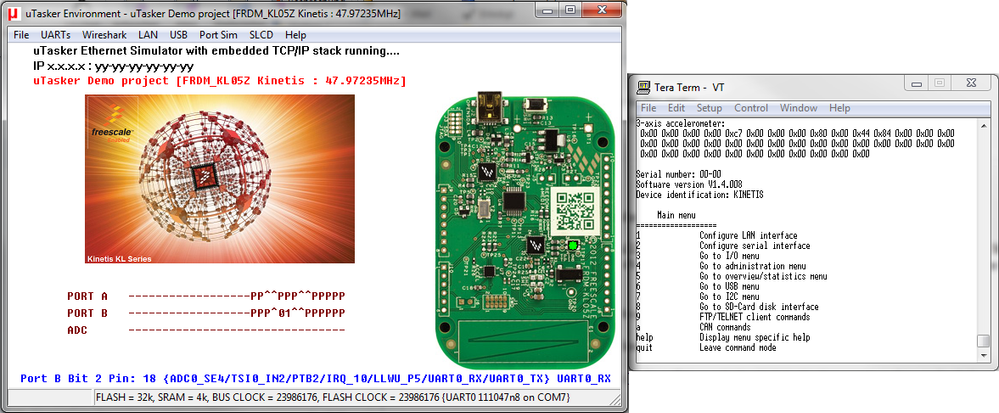The image size is (999, 413).
Task: Click 'Software version V1.4.008' line
Action: [x=689, y=184]
